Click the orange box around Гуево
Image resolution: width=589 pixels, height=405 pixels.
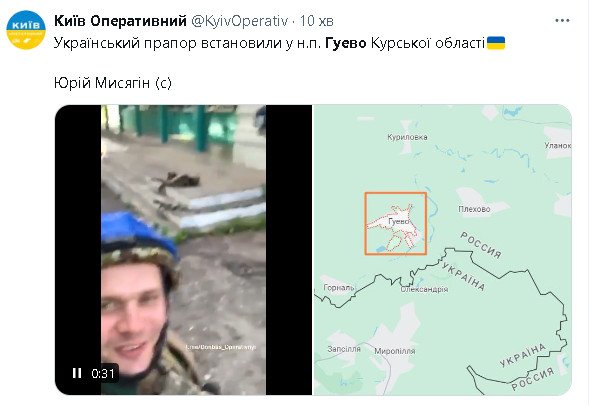click(396, 224)
